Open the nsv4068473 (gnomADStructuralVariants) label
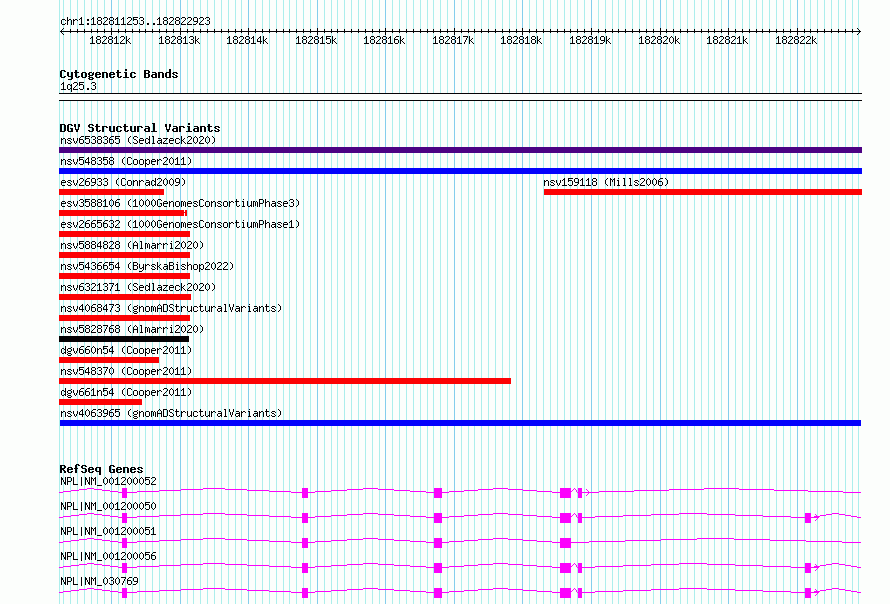 click(171, 308)
